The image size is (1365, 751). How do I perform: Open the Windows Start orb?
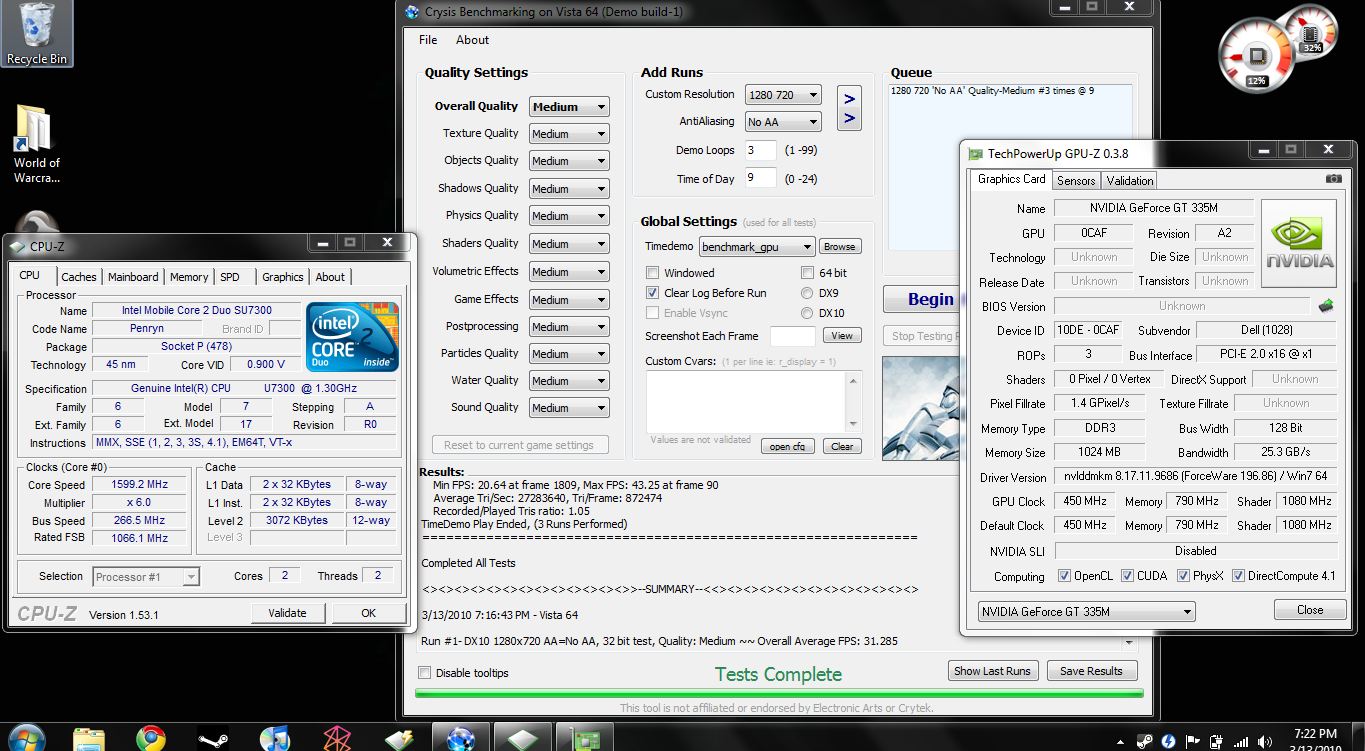pos(26,738)
